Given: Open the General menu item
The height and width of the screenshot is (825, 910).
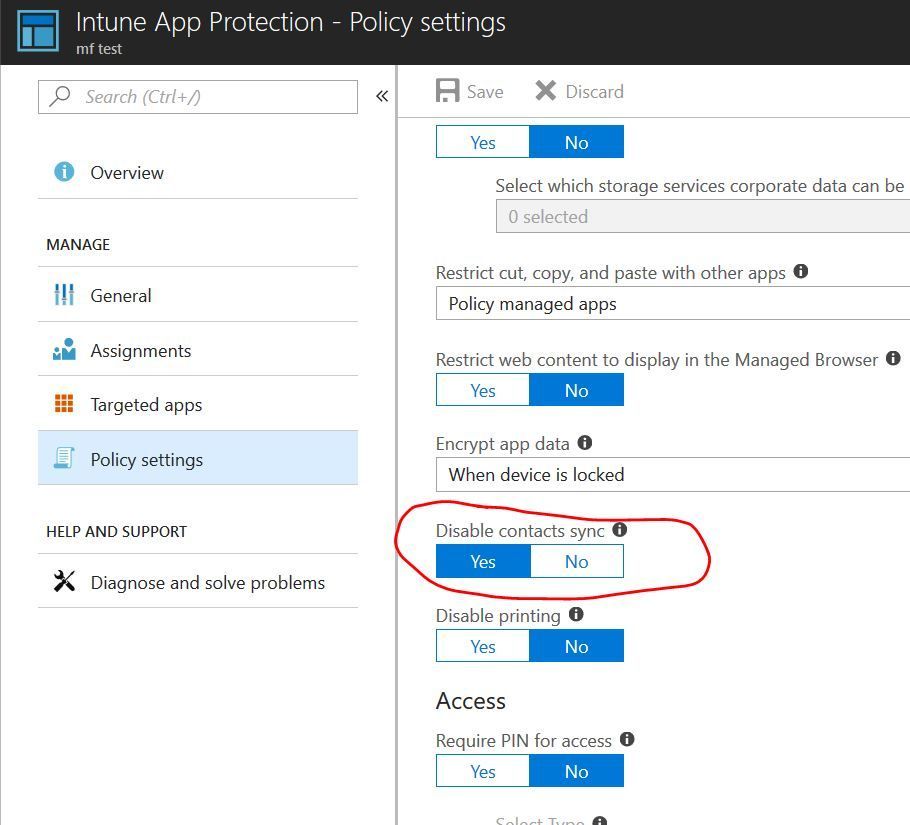Looking at the screenshot, I should coord(198,295).
